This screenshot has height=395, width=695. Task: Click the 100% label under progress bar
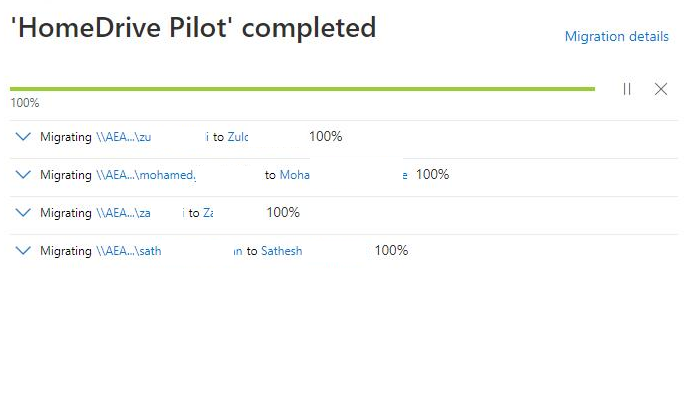tap(25, 103)
